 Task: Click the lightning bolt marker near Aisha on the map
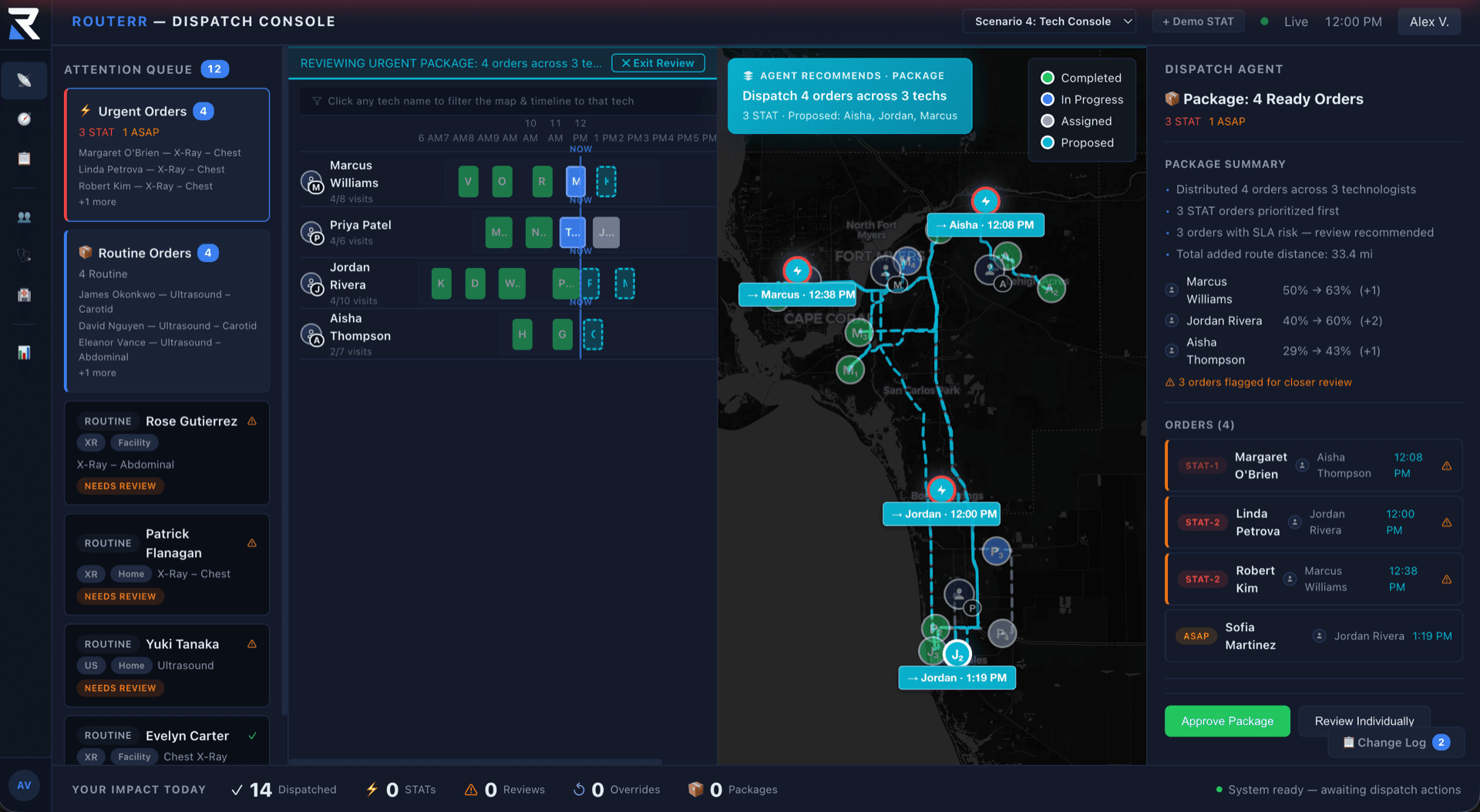pyautogui.click(x=985, y=200)
